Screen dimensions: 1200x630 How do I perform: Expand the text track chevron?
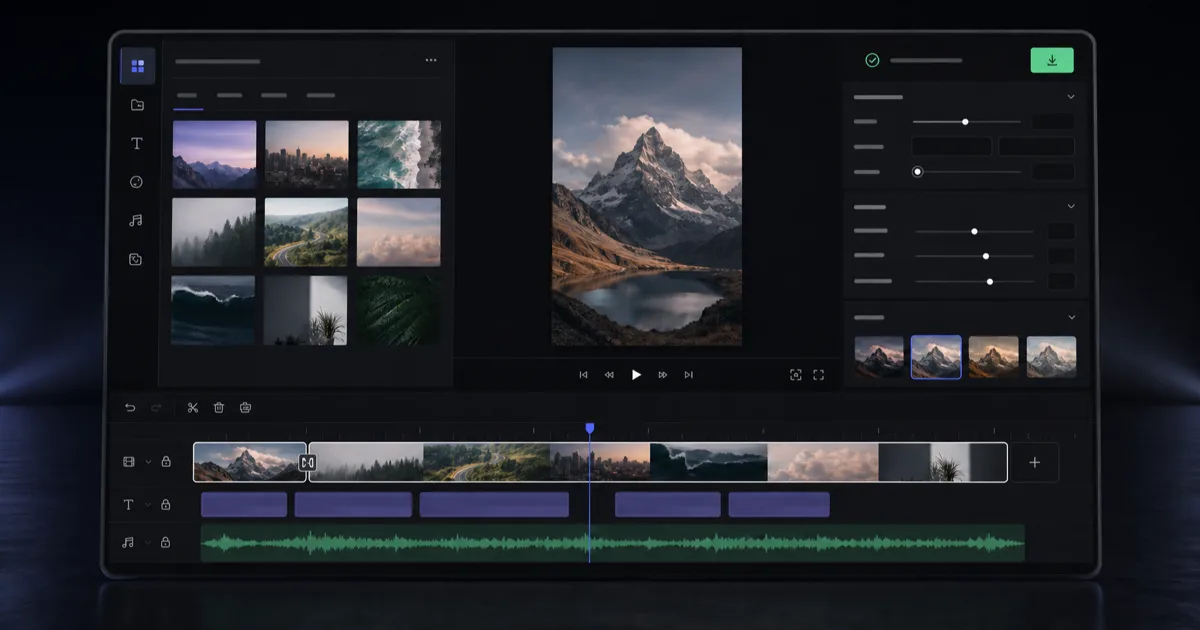(x=149, y=505)
